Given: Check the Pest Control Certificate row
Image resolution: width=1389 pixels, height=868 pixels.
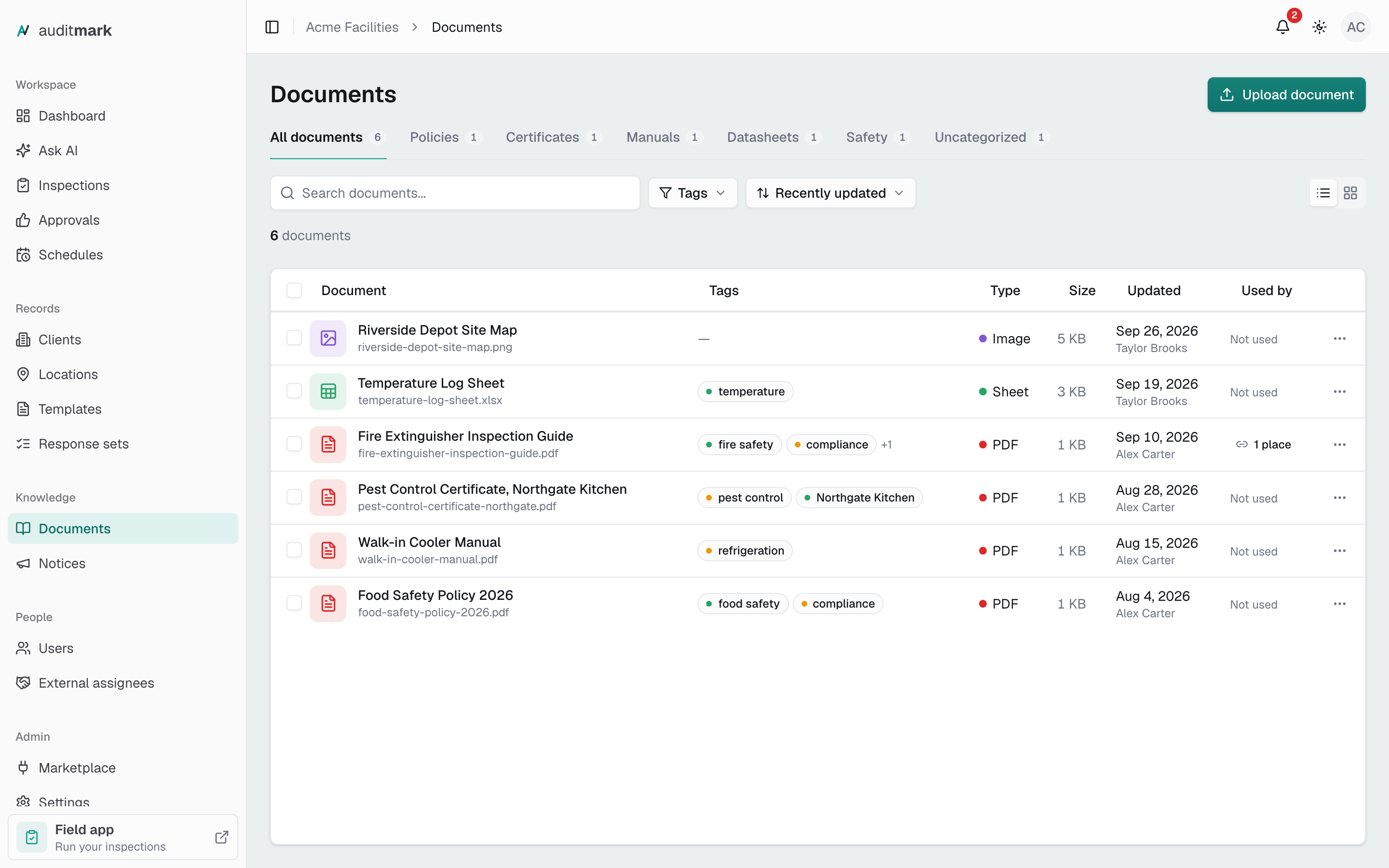Looking at the screenshot, I should pos(294,497).
